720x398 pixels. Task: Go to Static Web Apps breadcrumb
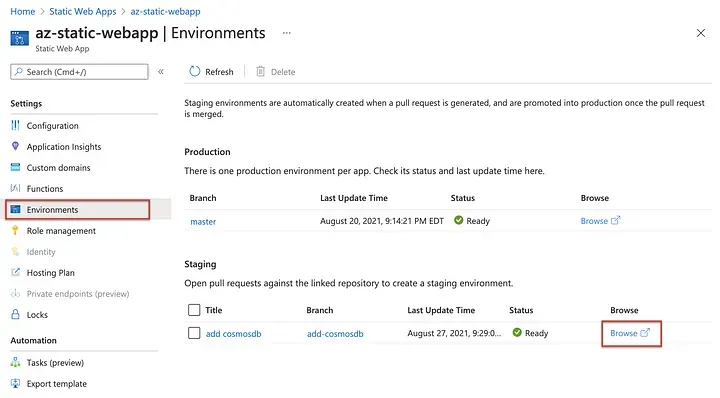pyautogui.click(x=83, y=11)
